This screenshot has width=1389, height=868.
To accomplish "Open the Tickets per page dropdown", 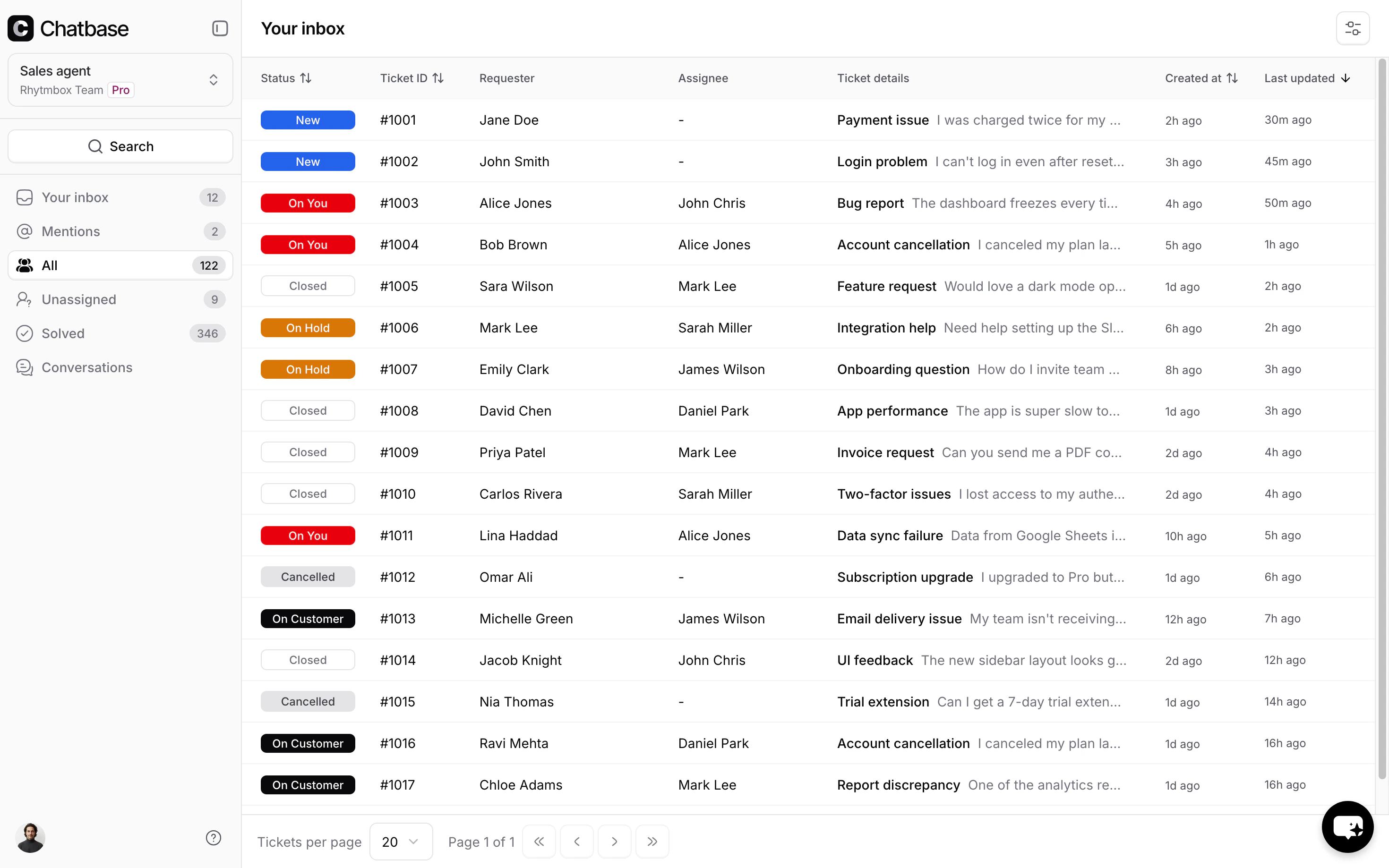I will [401, 841].
